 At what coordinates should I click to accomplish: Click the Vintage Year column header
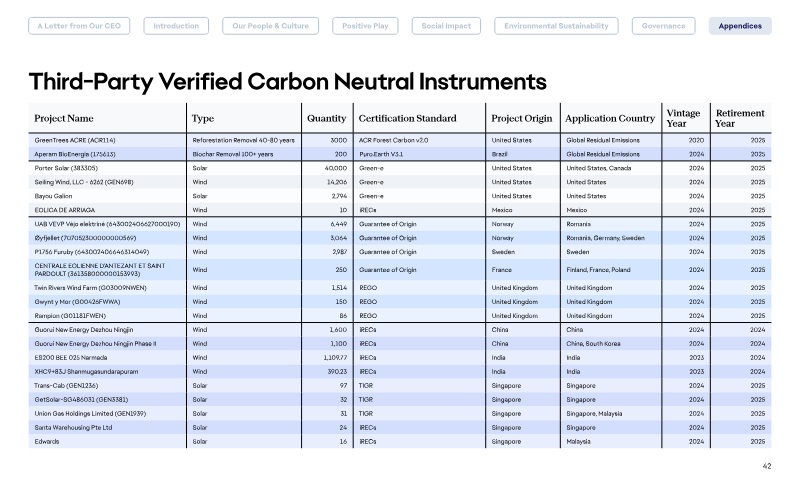click(x=683, y=118)
